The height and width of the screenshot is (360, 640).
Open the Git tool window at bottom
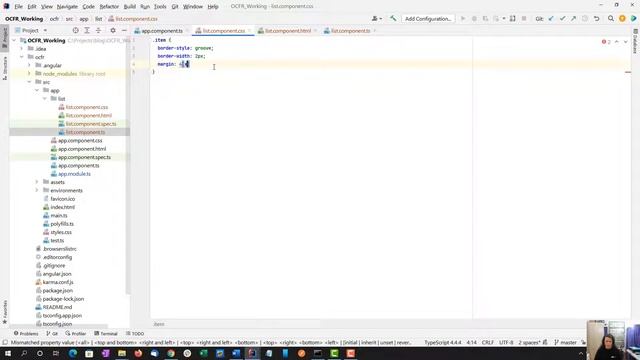(x=52, y=333)
